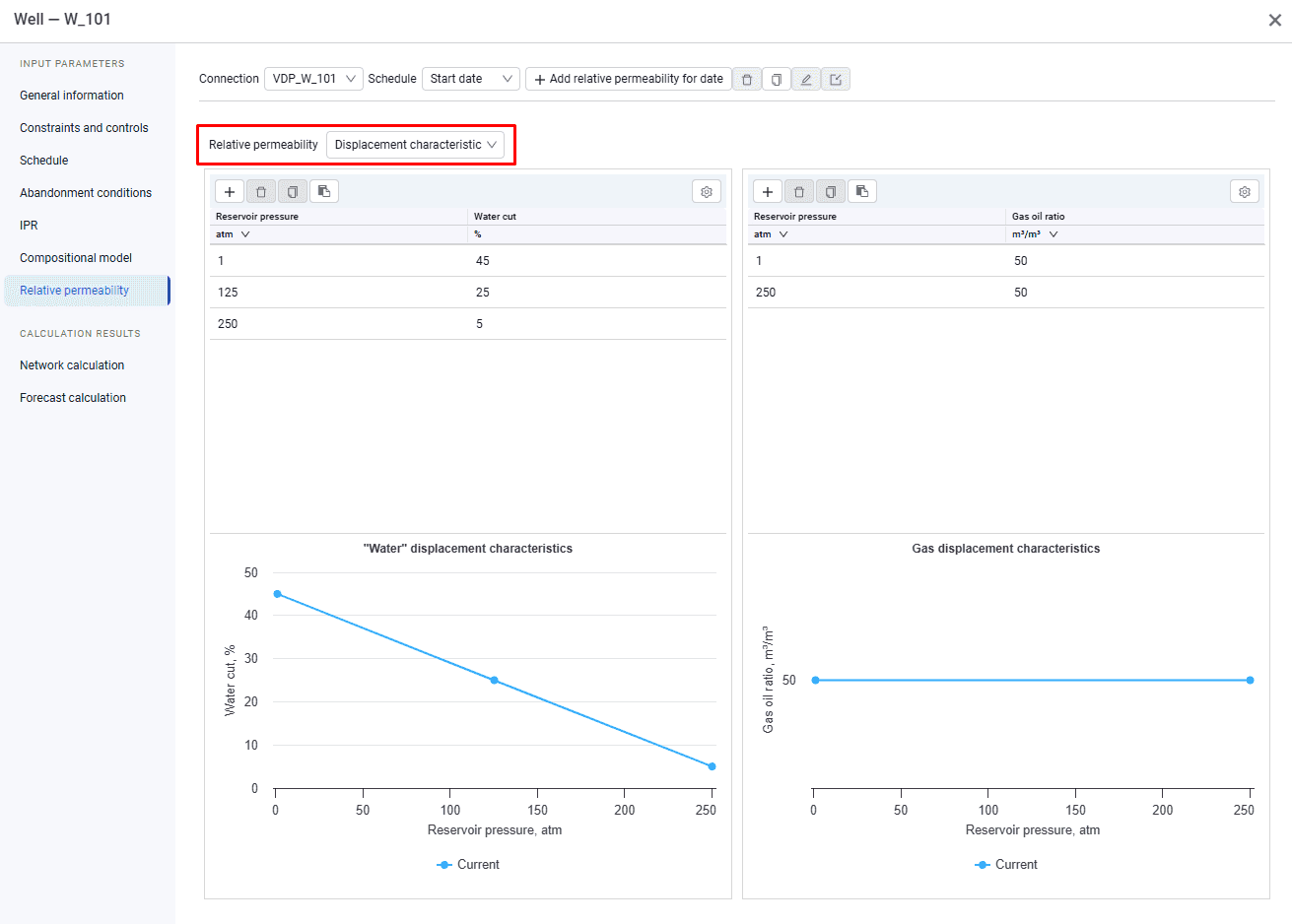Open gas oil ratio table settings gear
This screenshot has width=1292, height=924.
pos(1245,191)
